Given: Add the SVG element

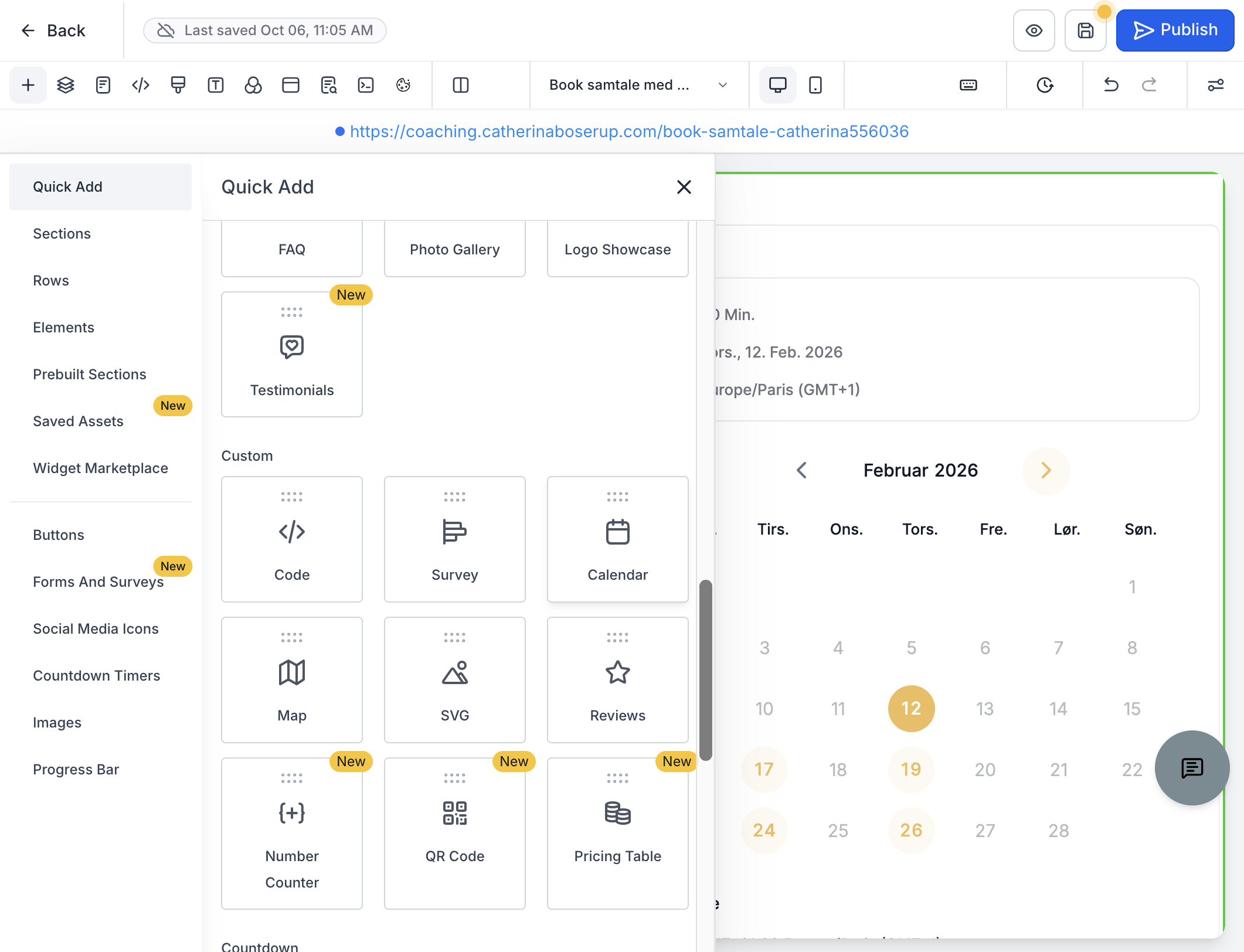Looking at the screenshot, I should coord(455,680).
